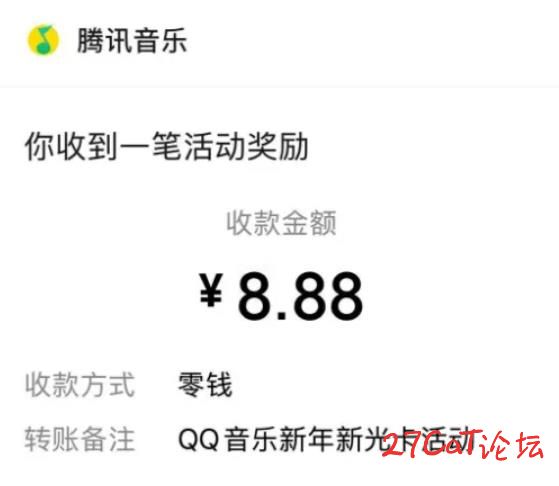The height and width of the screenshot is (486, 559).
Task: Click the 钱 character in 零钱
Action: click(x=220, y=385)
